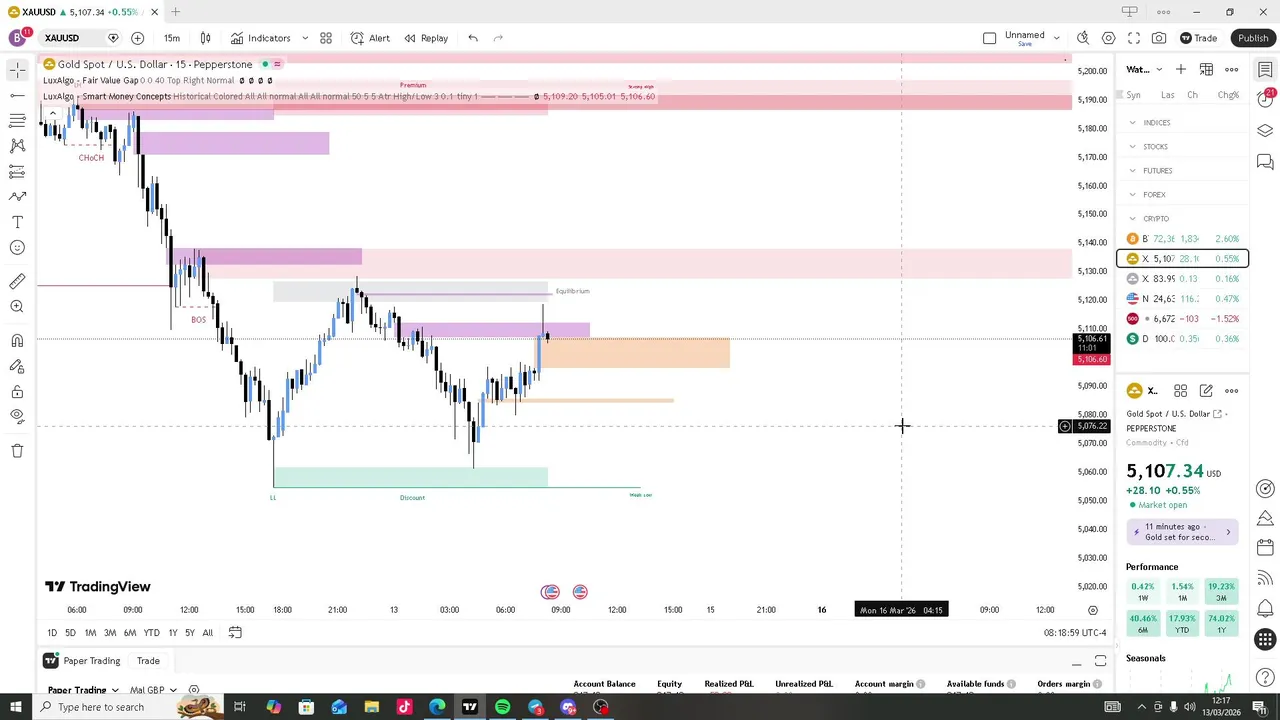Toggle magnet mode for drawings
Screen dimensions: 1280x720
coord(17,341)
